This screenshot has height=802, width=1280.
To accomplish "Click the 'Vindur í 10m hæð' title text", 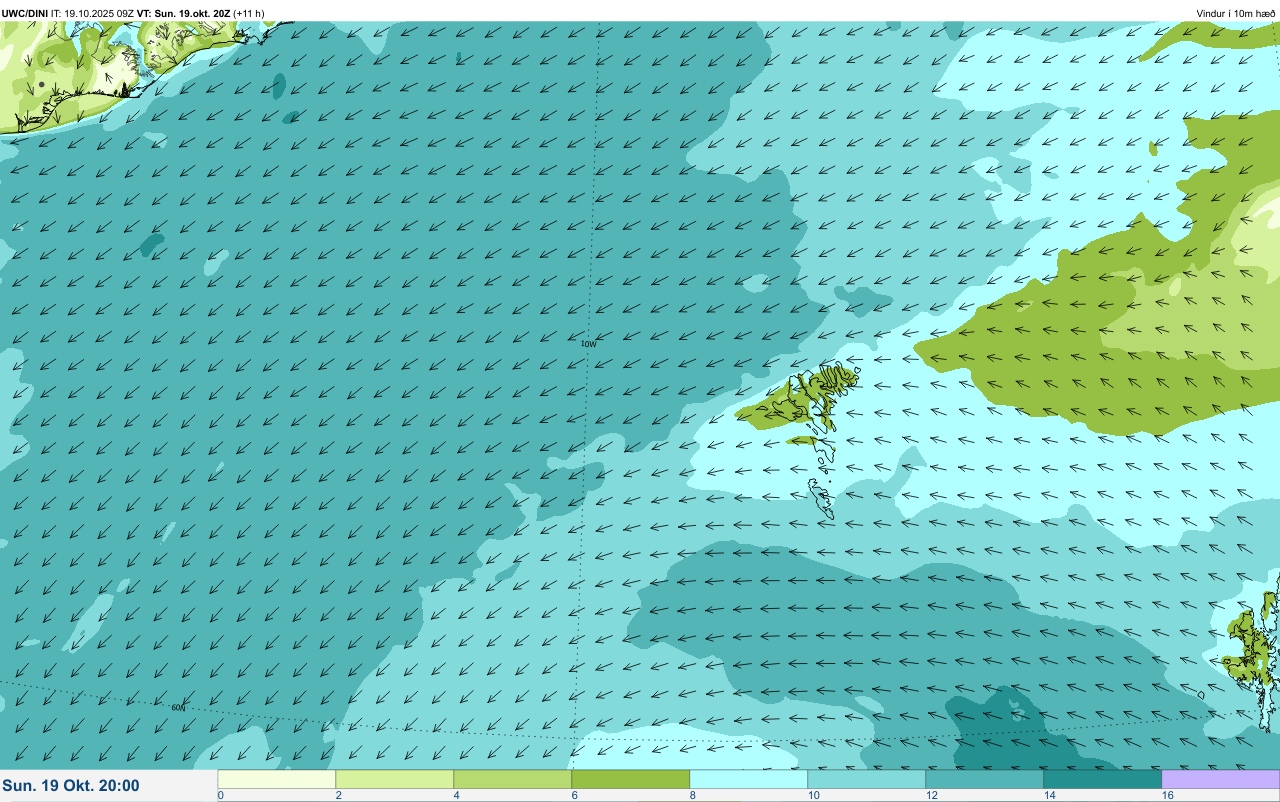I will tap(1236, 14).
